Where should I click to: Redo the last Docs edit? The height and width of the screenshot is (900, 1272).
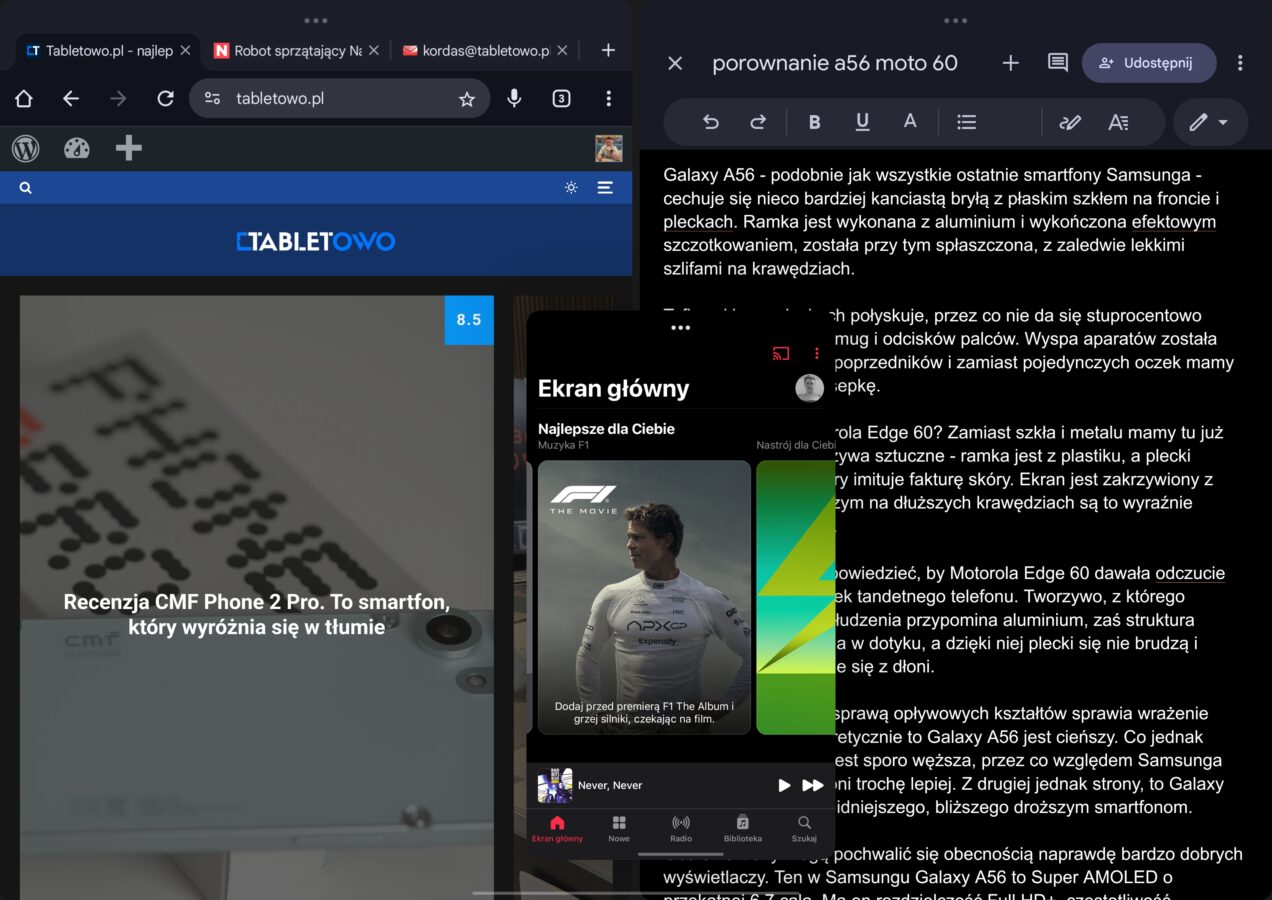[758, 122]
